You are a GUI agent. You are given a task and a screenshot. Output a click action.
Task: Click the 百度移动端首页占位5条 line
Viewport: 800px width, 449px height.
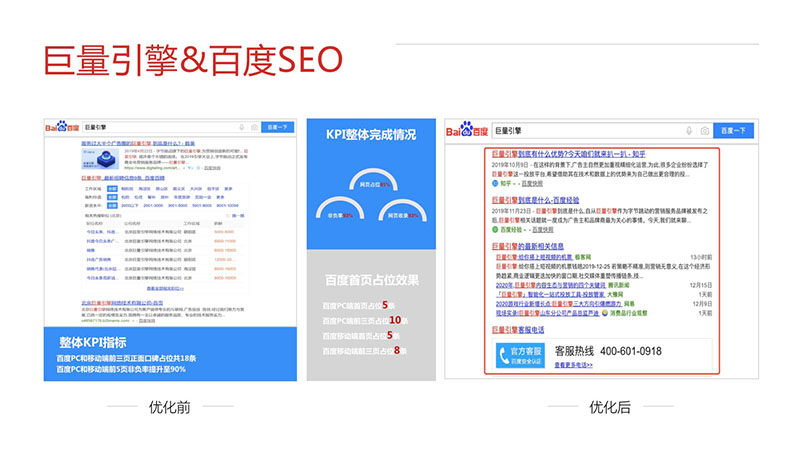coord(361,336)
